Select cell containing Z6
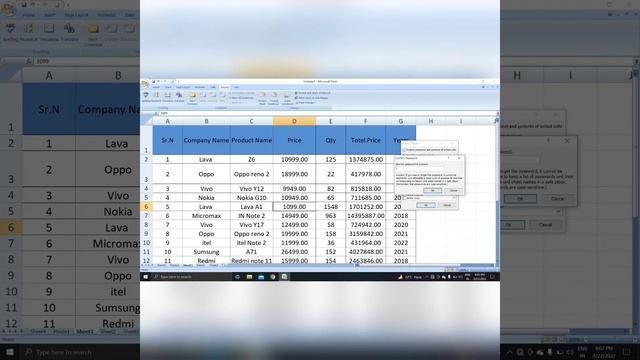Screen dimensions: 640x360 [251, 159]
